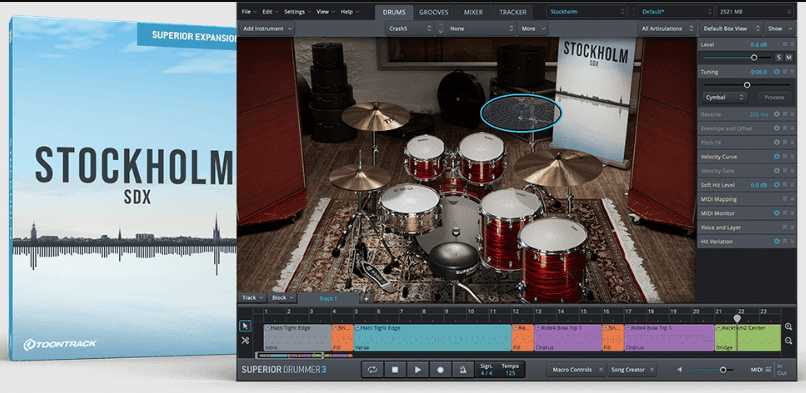This screenshot has width=806, height=393.
Task: Open the Add Instrument dropdown
Action: click(267, 29)
